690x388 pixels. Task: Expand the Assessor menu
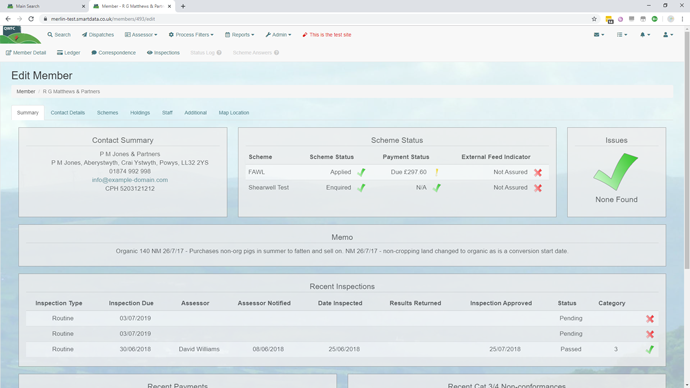[x=141, y=35]
